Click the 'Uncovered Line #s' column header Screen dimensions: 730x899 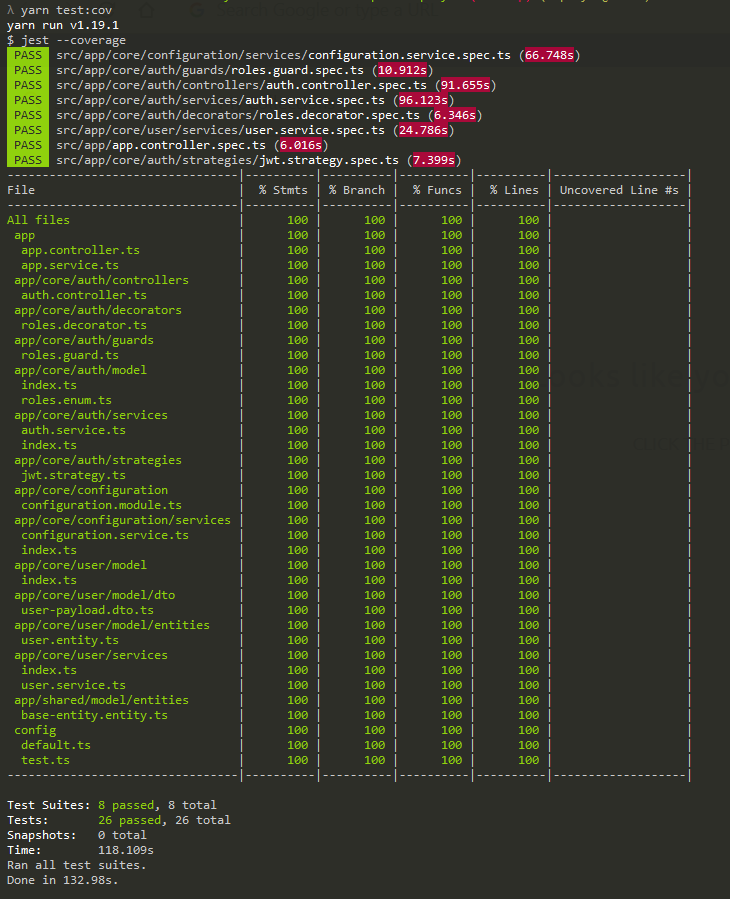619,190
